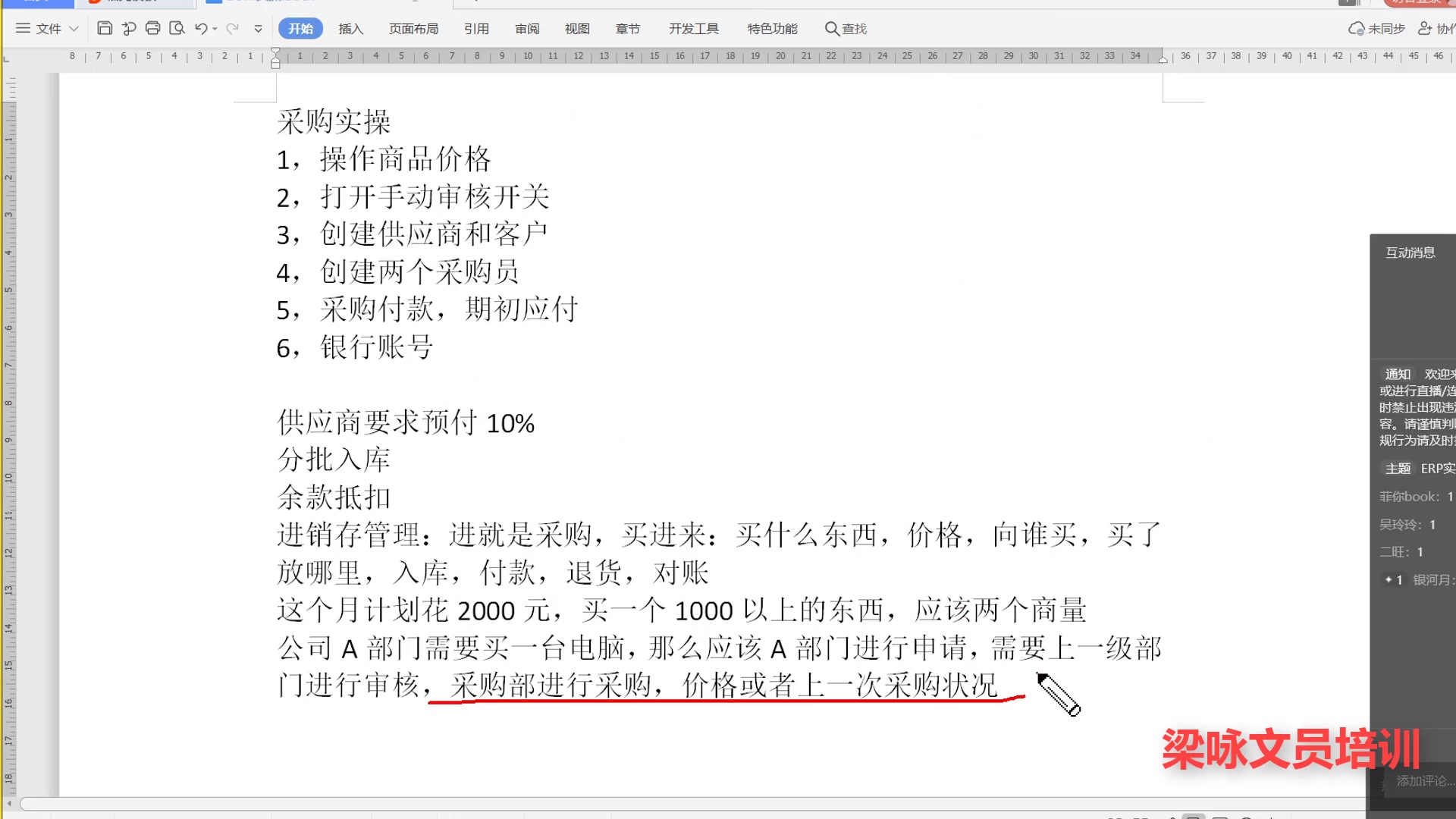Click the Save icon in quick toolbar
The width and height of the screenshot is (1456, 819).
[x=105, y=28]
